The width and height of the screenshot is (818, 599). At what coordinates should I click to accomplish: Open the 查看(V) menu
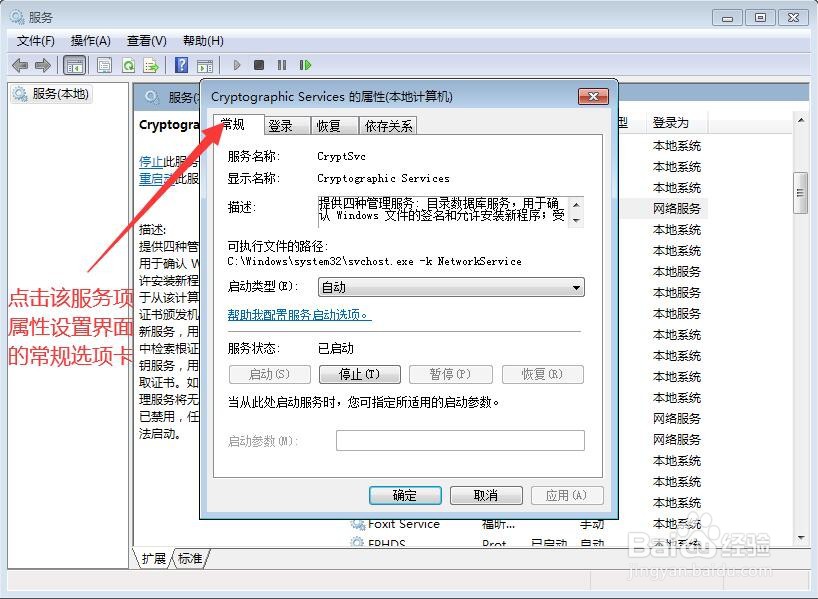pyautogui.click(x=145, y=41)
